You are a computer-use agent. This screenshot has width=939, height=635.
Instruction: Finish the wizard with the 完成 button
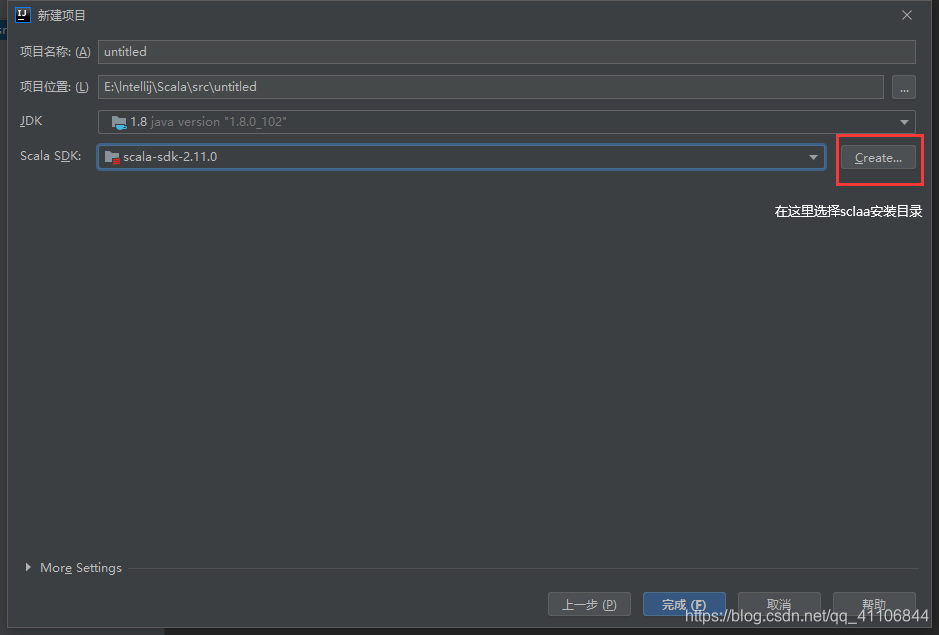click(x=684, y=604)
